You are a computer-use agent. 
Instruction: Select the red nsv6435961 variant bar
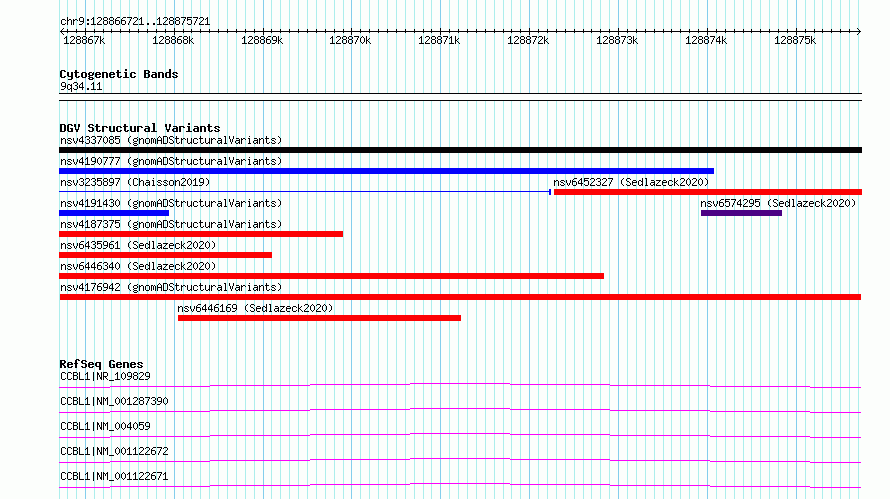[165, 255]
